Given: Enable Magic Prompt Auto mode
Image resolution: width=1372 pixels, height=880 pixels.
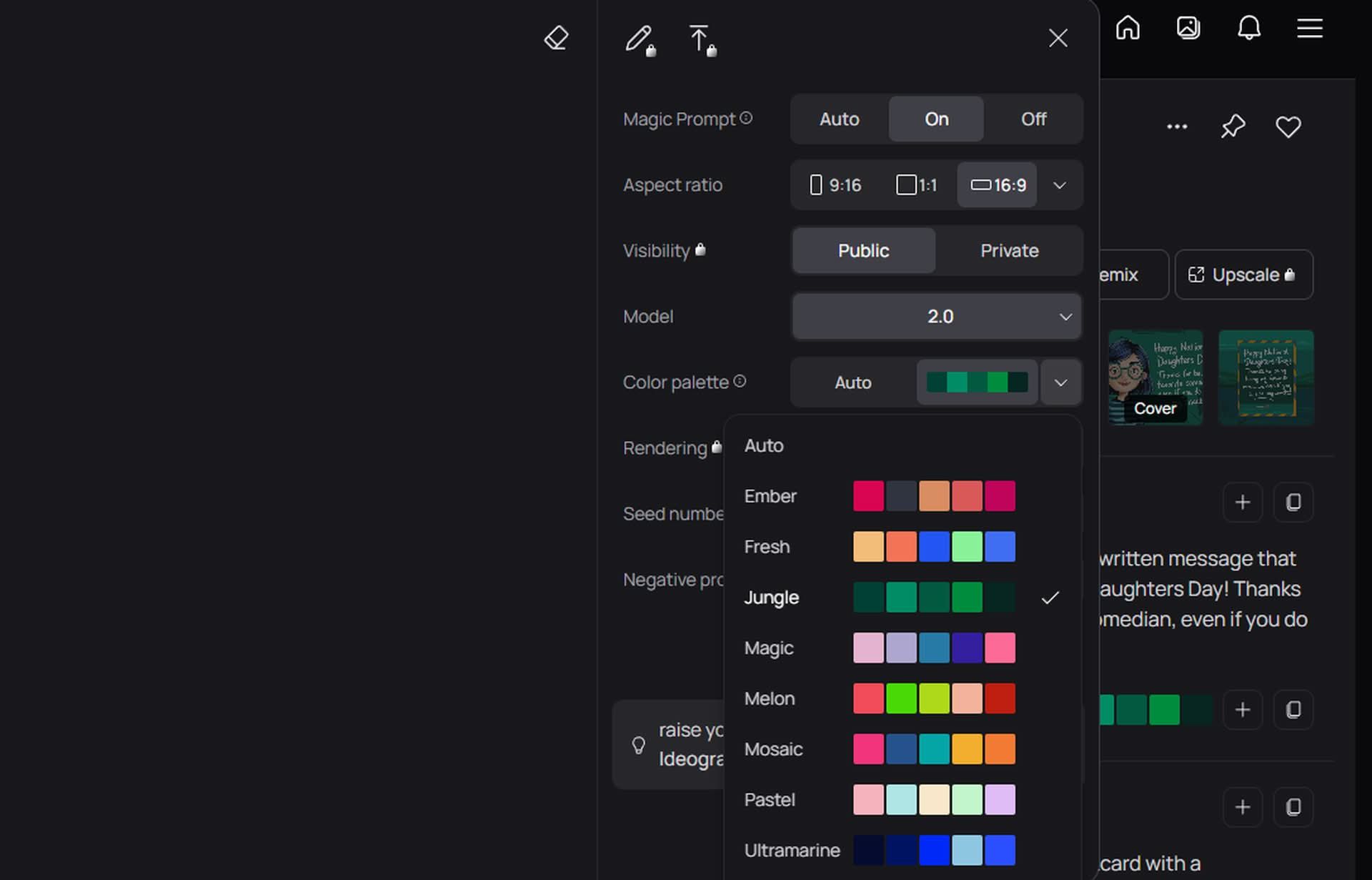Looking at the screenshot, I should click(838, 119).
